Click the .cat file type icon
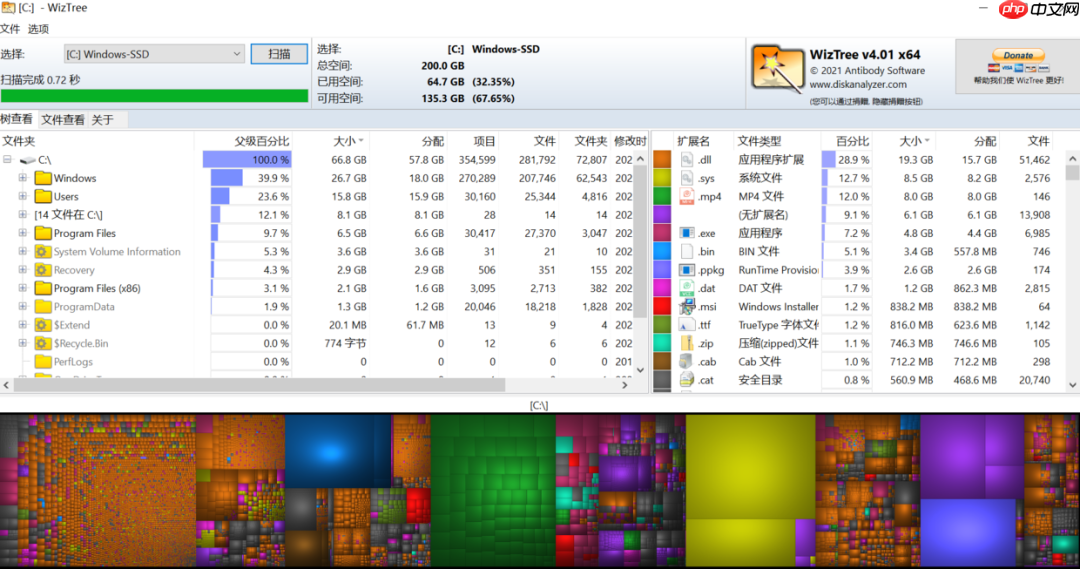1080x569 pixels. [x=687, y=380]
